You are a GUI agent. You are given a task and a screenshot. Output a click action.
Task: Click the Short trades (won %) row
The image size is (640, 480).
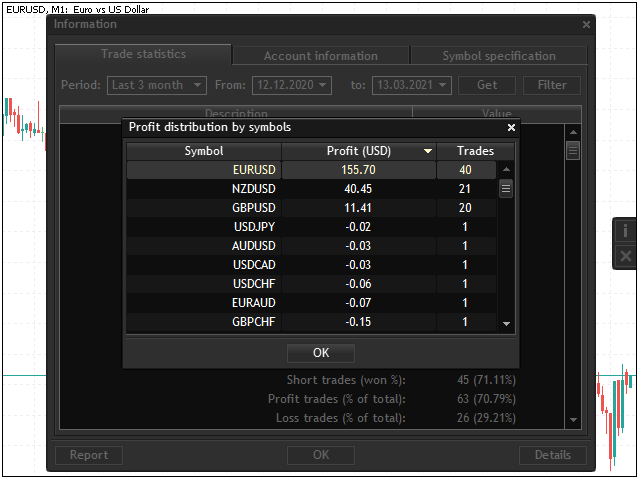(x=312, y=380)
